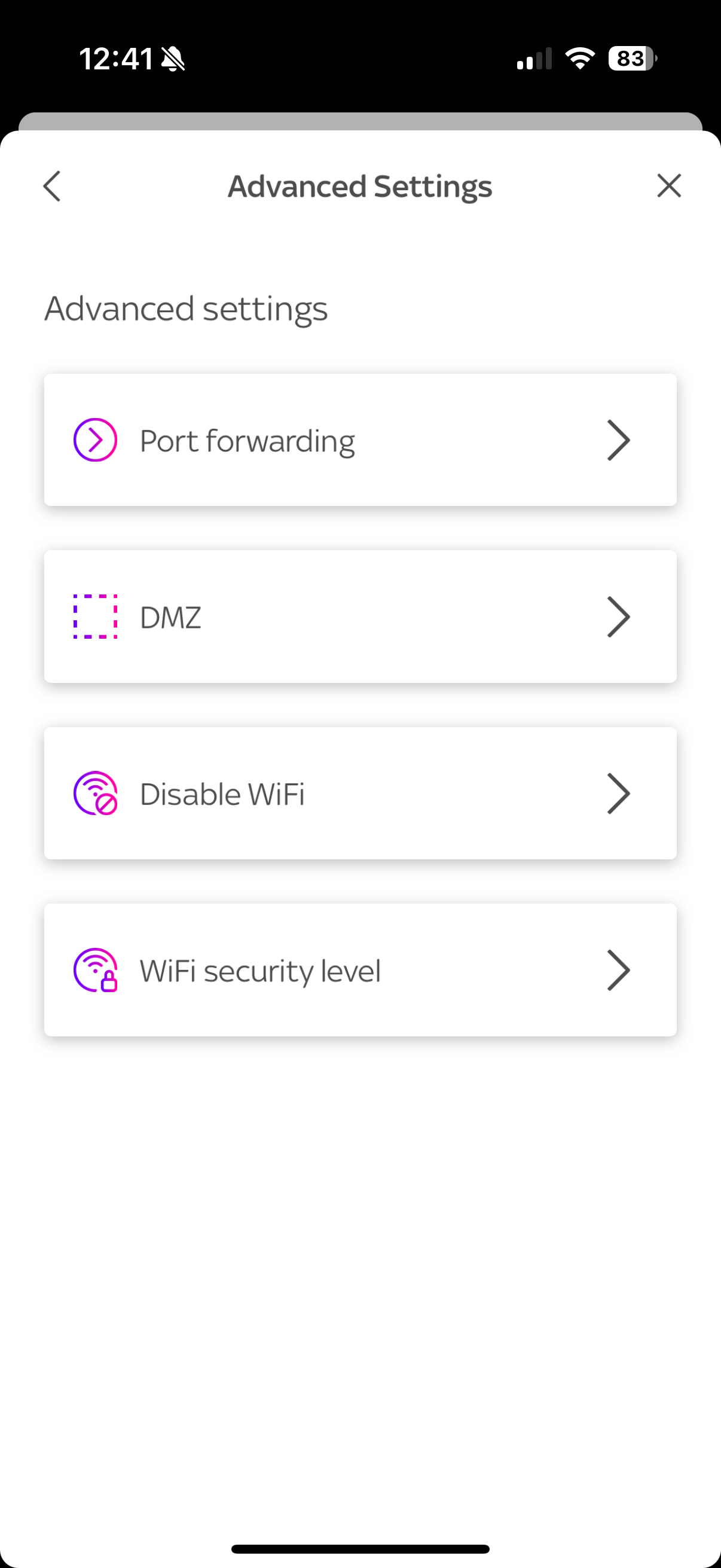Screen dimensions: 721x1568
Task: Expand DMZ via right chevron
Action: (x=618, y=616)
